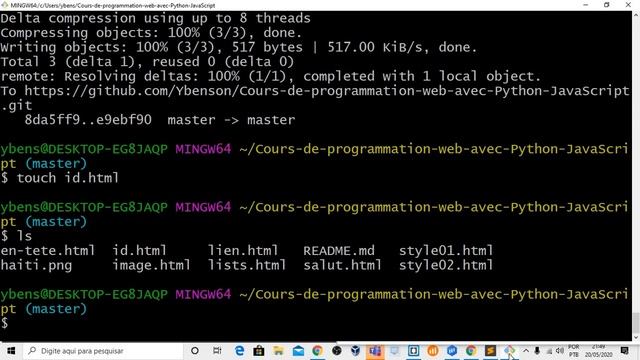Image resolution: width=640 pixels, height=360 pixels.
Task: Click the '8da5ff9..e9ebf90' commit range text
Action: click(88, 120)
